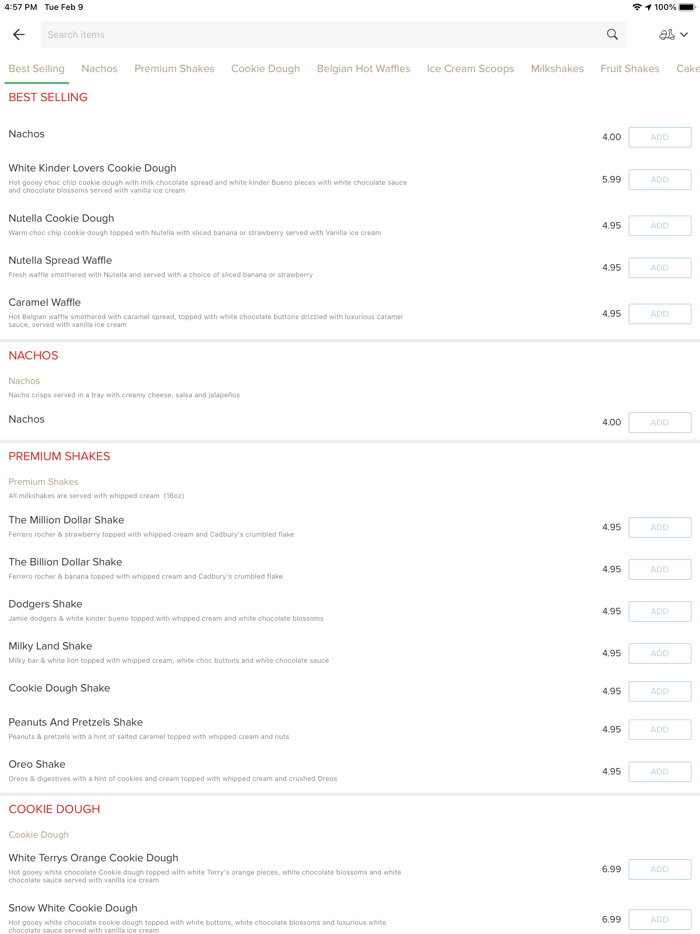Open the Premium Shakes tab
This screenshot has width=700, height=934.
pos(174,69)
